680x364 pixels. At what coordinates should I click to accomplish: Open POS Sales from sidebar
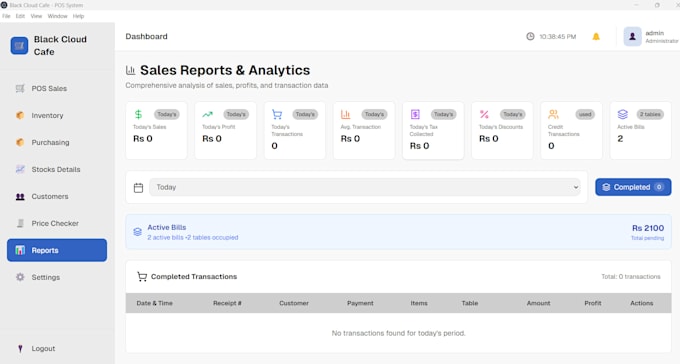click(x=57, y=89)
